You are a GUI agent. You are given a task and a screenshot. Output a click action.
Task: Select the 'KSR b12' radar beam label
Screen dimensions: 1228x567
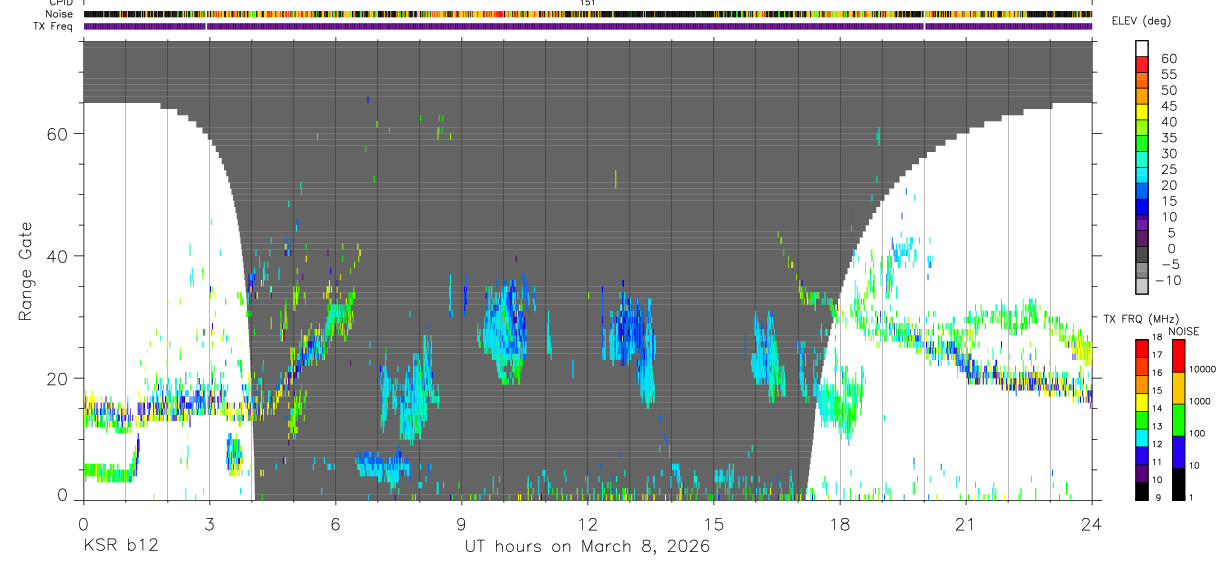tap(120, 546)
